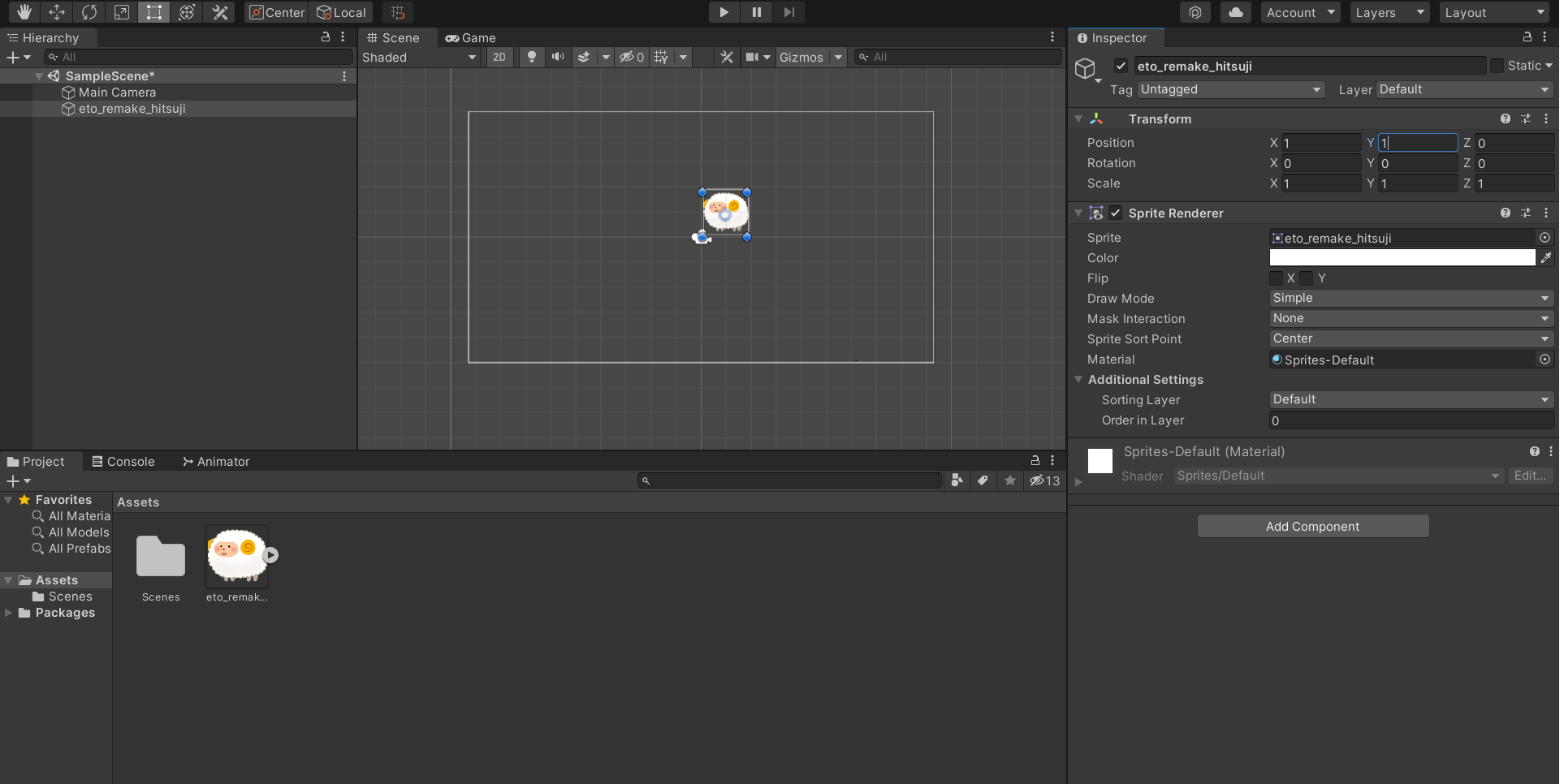Click the white Color swatch field
This screenshot has width=1564, height=784.
1402,258
